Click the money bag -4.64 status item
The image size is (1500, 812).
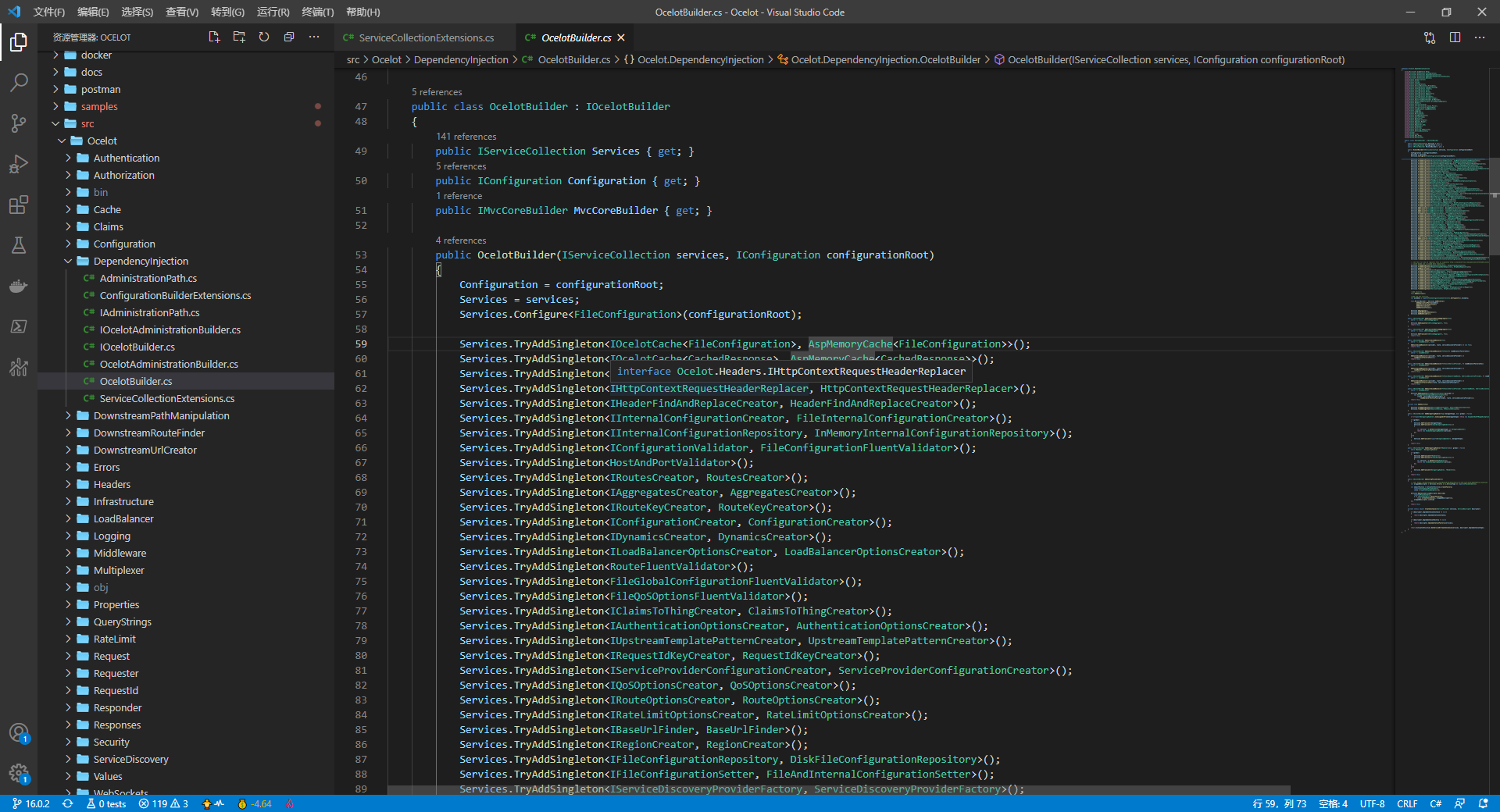(x=255, y=803)
